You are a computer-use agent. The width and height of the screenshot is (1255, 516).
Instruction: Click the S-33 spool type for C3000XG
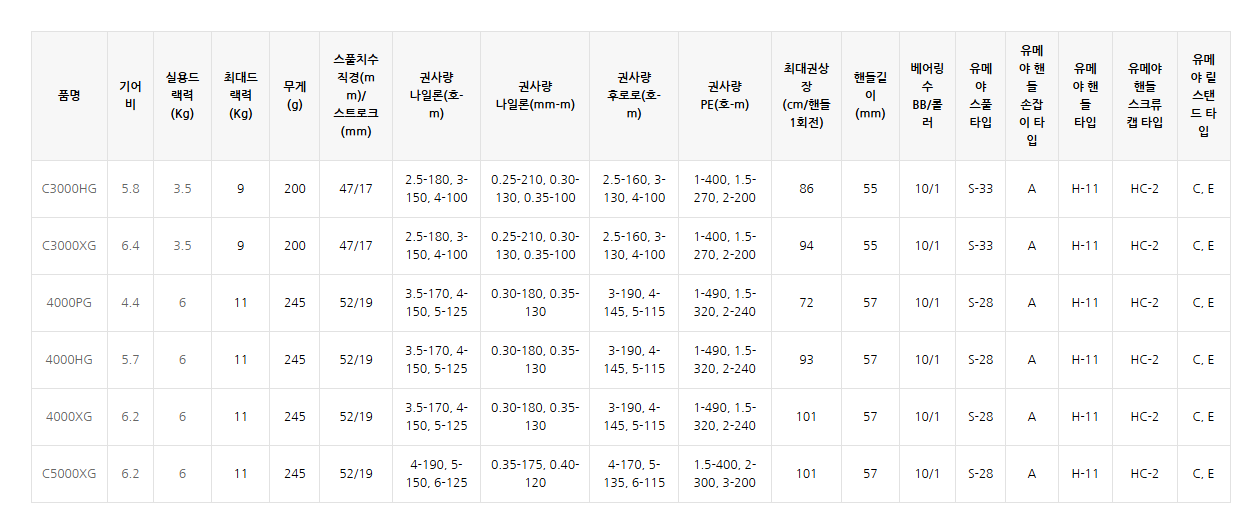pyautogui.click(x=981, y=246)
